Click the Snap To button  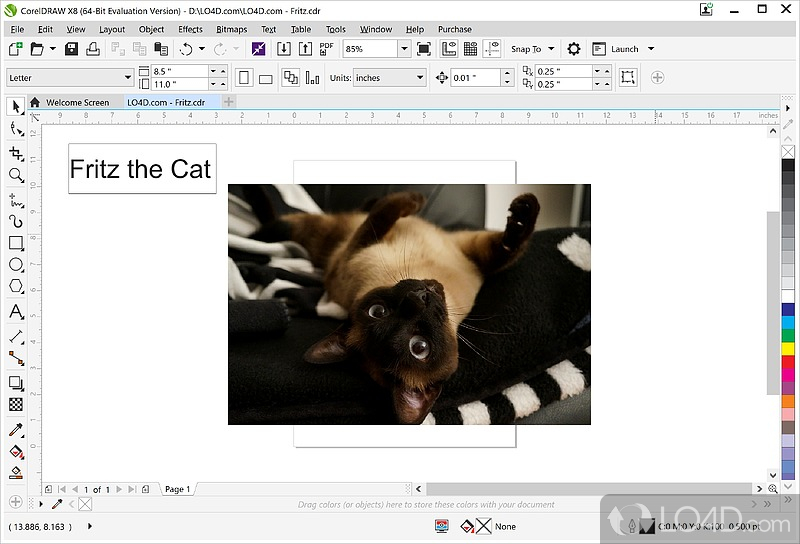(x=526, y=49)
